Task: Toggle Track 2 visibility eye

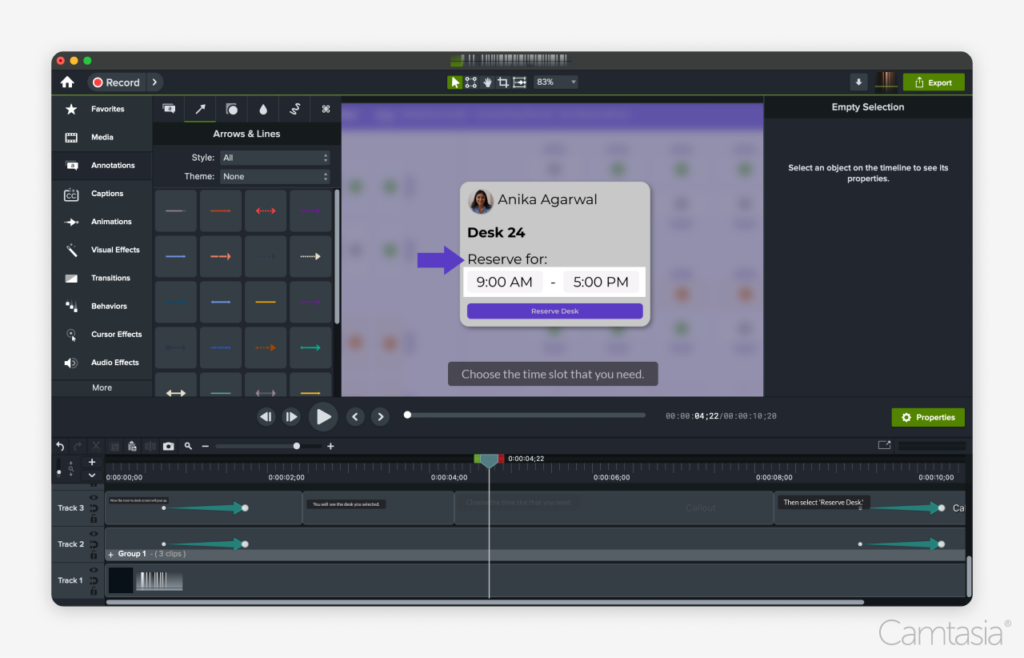Action: coord(93,534)
